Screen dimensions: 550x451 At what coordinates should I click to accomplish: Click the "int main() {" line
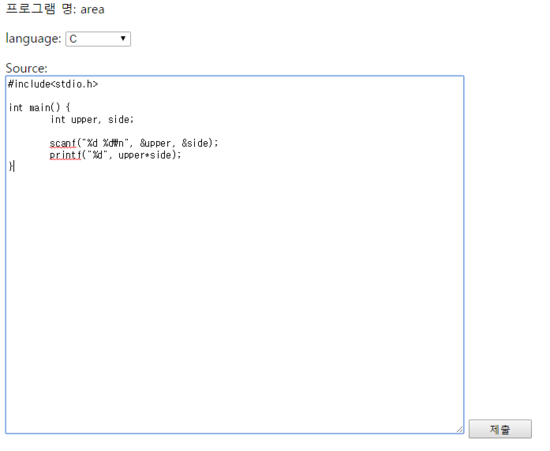pos(39,107)
